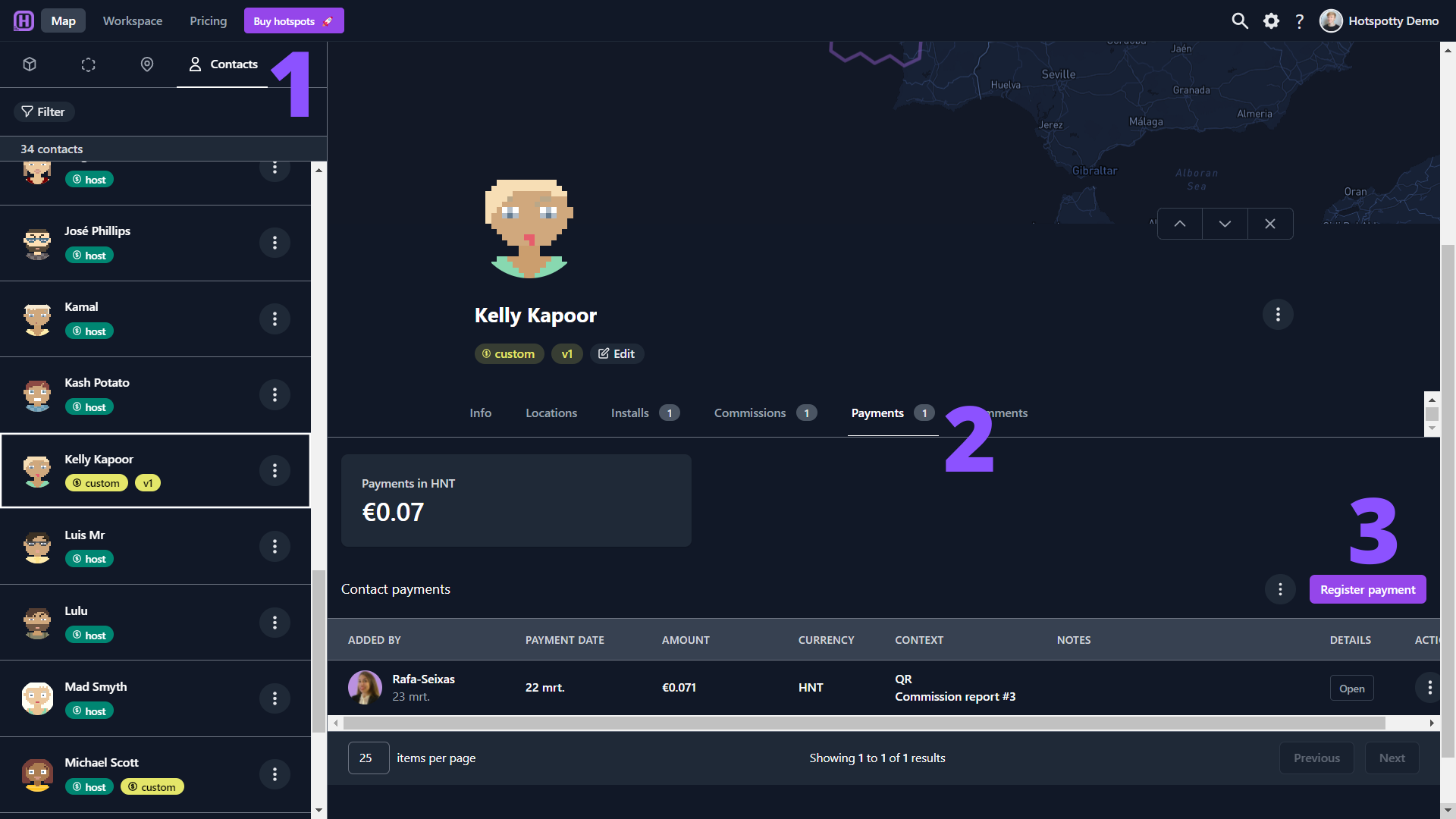1456x819 pixels.
Task: Open actions menu for Rafa-Seixas payment row
Action: point(1429,688)
